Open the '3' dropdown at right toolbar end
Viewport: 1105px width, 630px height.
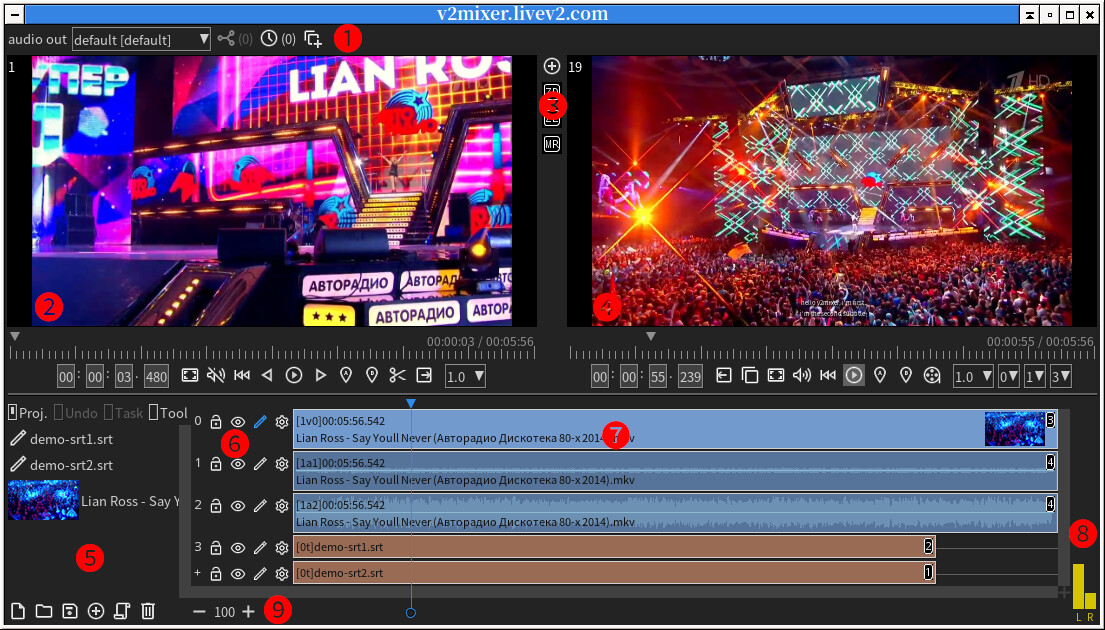tap(1062, 376)
